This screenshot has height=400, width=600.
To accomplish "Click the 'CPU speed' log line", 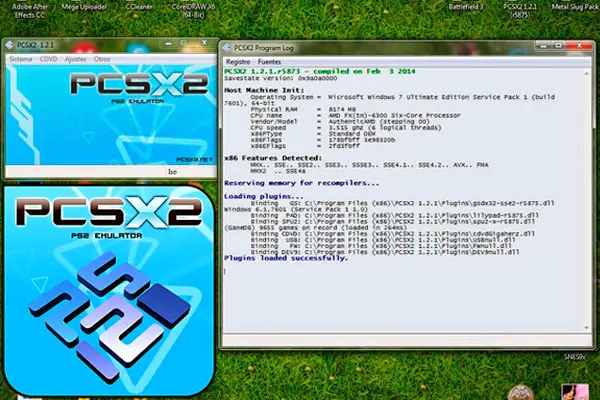I will 346,127.
